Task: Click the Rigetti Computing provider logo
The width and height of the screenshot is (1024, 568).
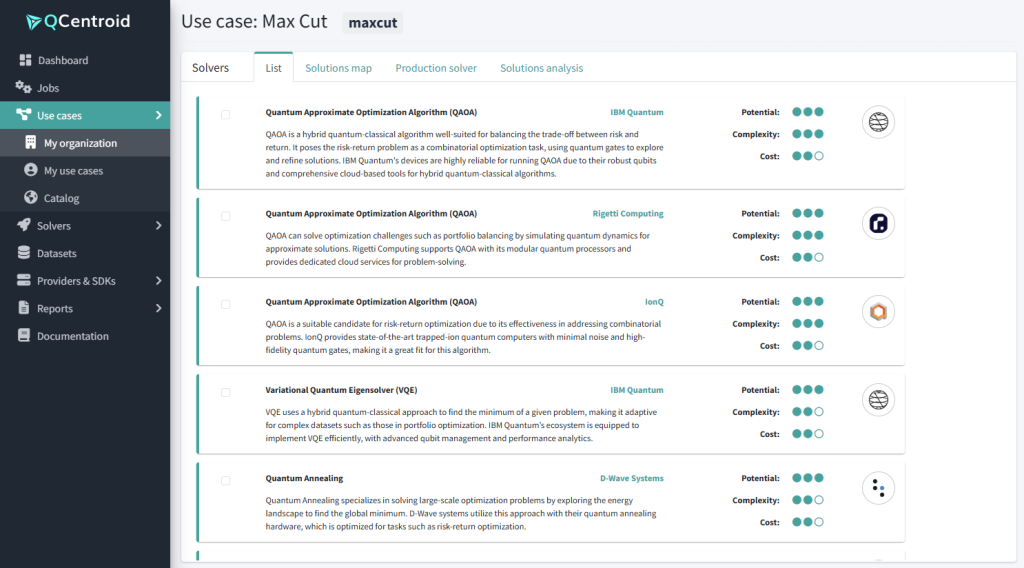Action: coord(878,223)
